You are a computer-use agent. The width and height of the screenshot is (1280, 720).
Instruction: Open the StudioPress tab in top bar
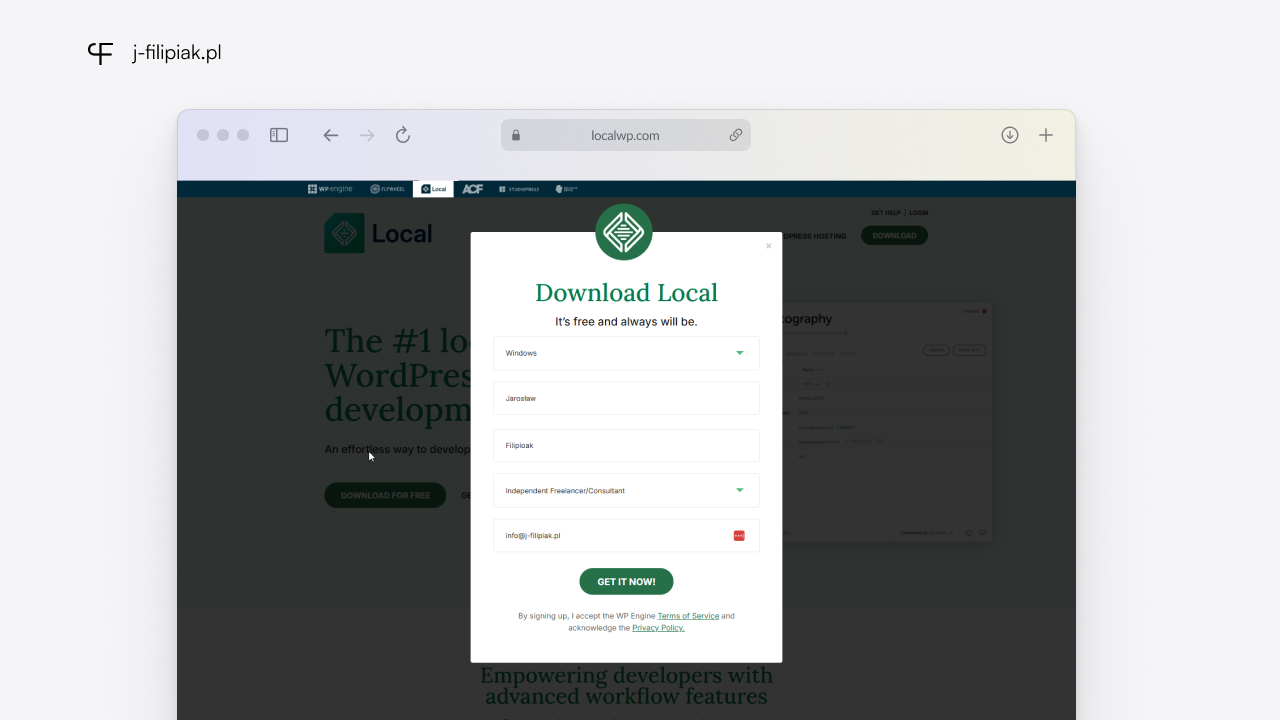pos(519,189)
